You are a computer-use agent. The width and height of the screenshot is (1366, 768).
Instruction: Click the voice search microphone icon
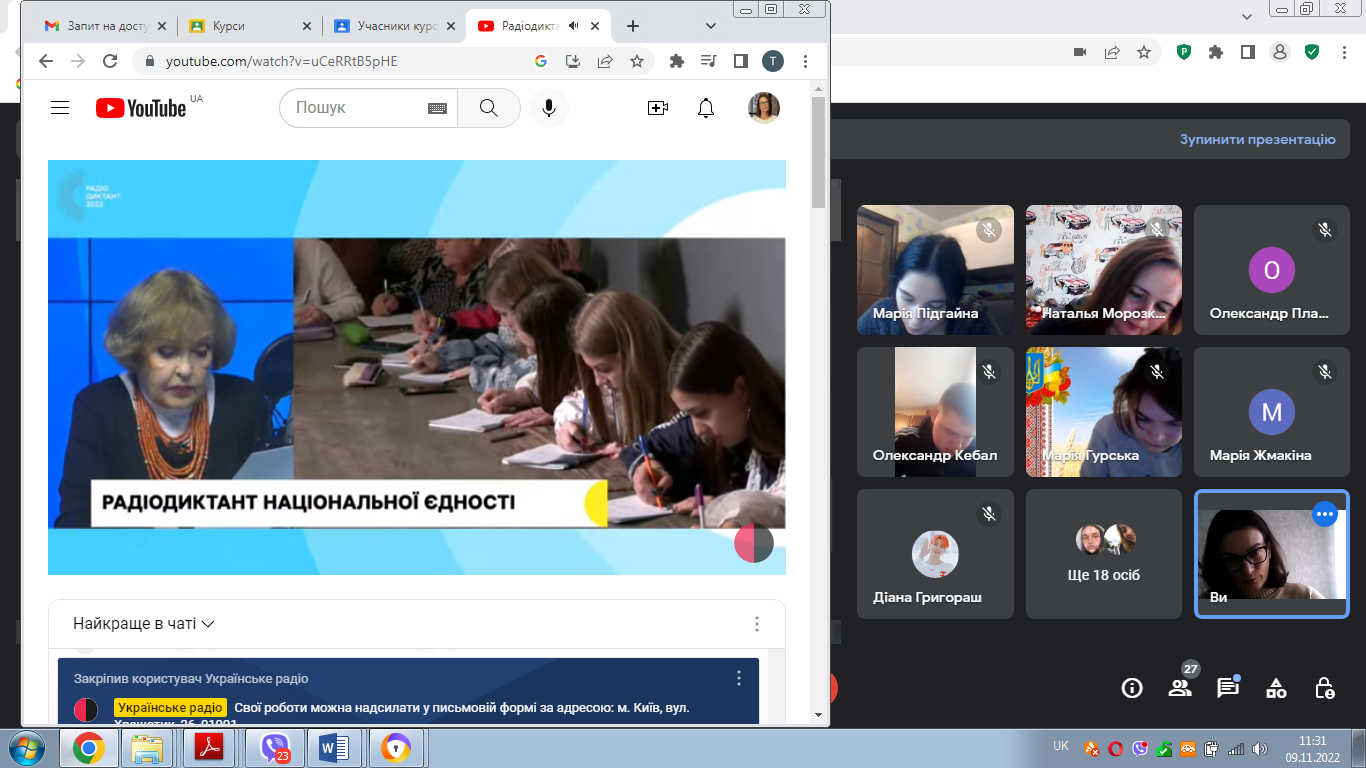tap(548, 108)
